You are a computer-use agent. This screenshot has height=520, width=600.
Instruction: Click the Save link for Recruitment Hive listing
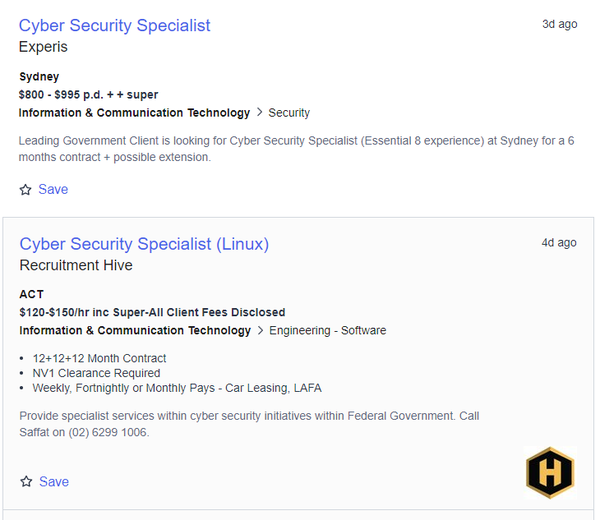pos(54,482)
